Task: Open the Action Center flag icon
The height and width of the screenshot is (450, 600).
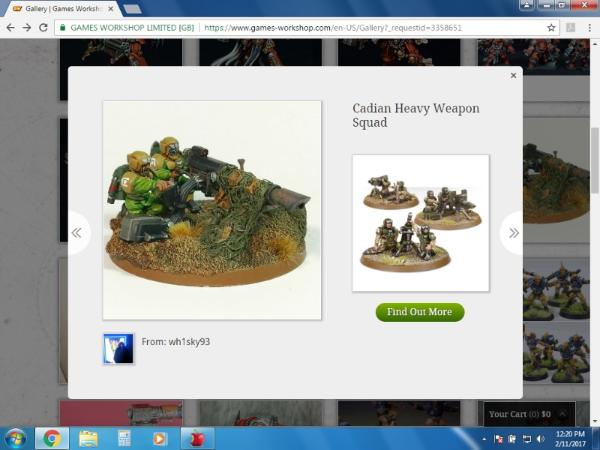Action: 498,439
